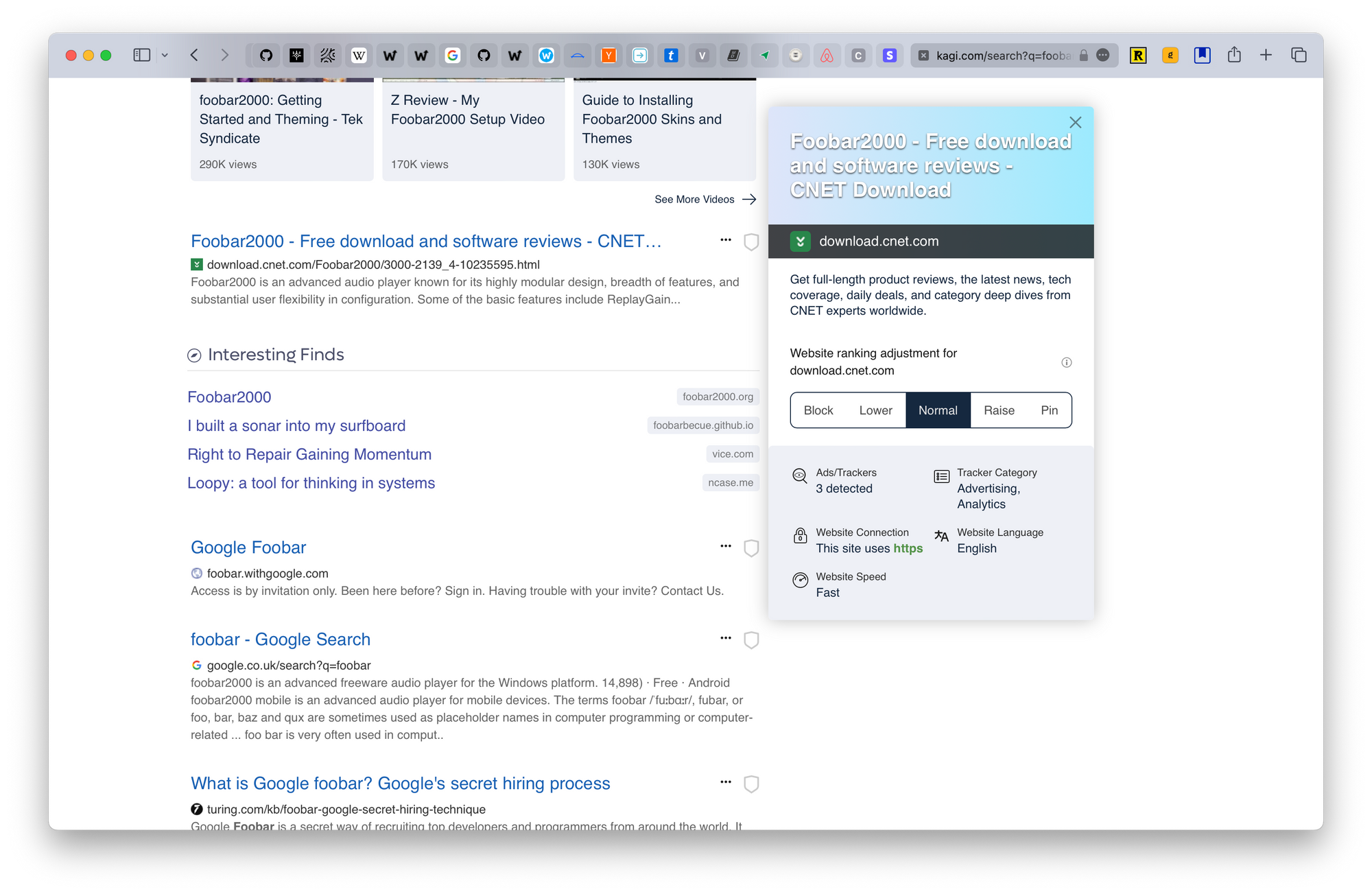
Task: Open more options for foobar Google Search
Action: tap(726, 637)
